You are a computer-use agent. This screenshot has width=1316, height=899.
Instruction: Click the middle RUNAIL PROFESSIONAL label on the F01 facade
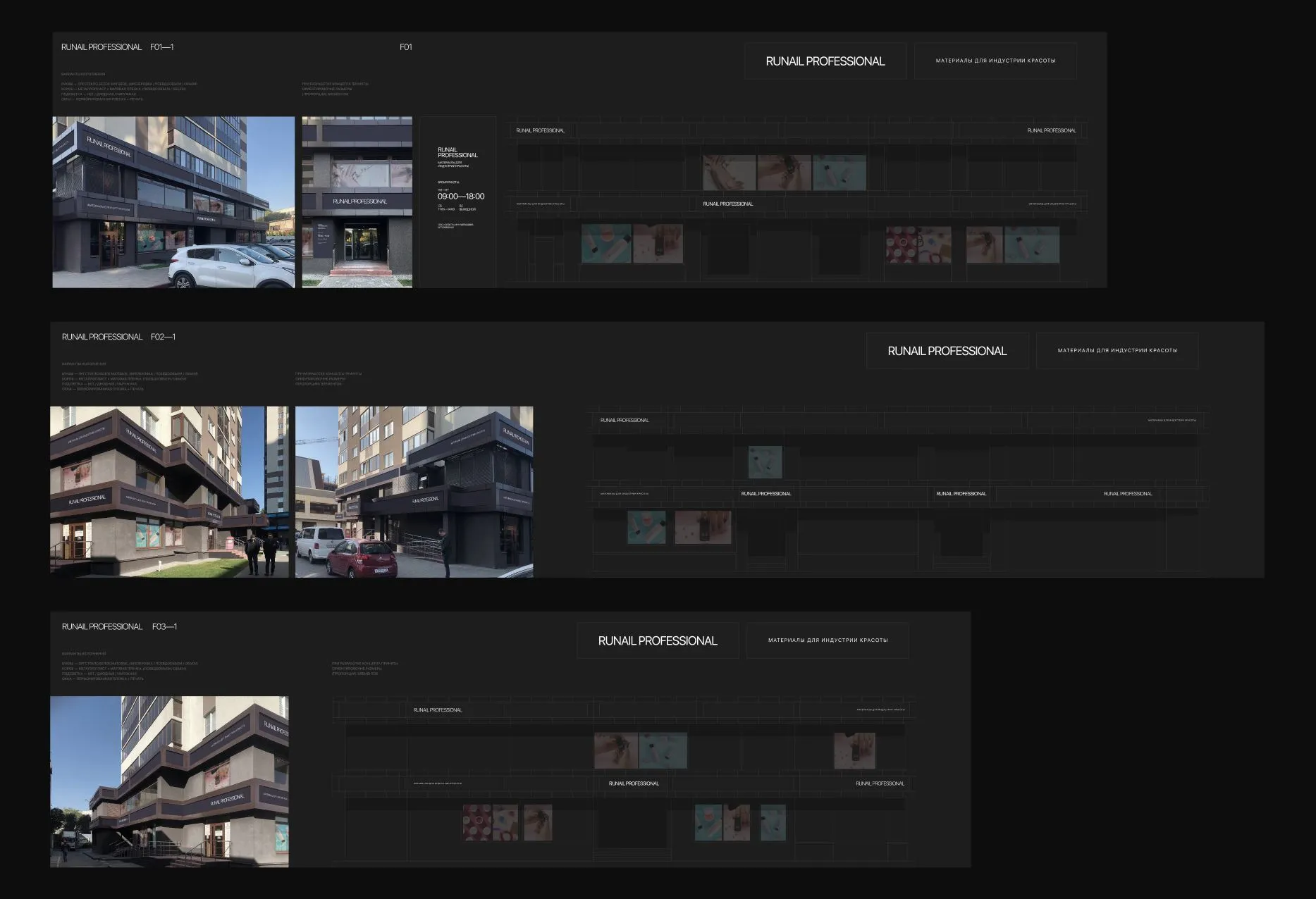coord(728,204)
